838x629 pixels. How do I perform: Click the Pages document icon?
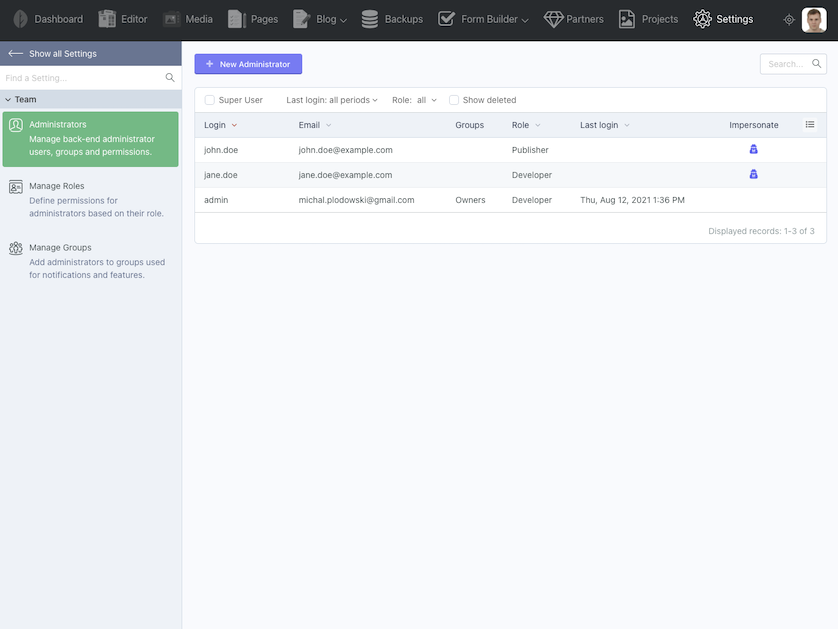tap(237, 19)
